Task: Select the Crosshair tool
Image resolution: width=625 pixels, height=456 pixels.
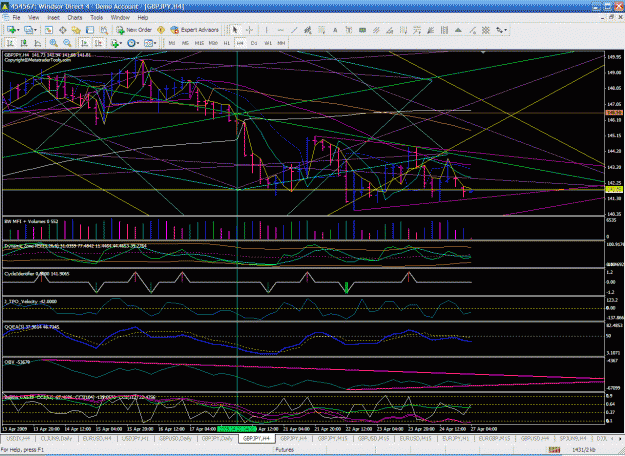Action: 250,30
